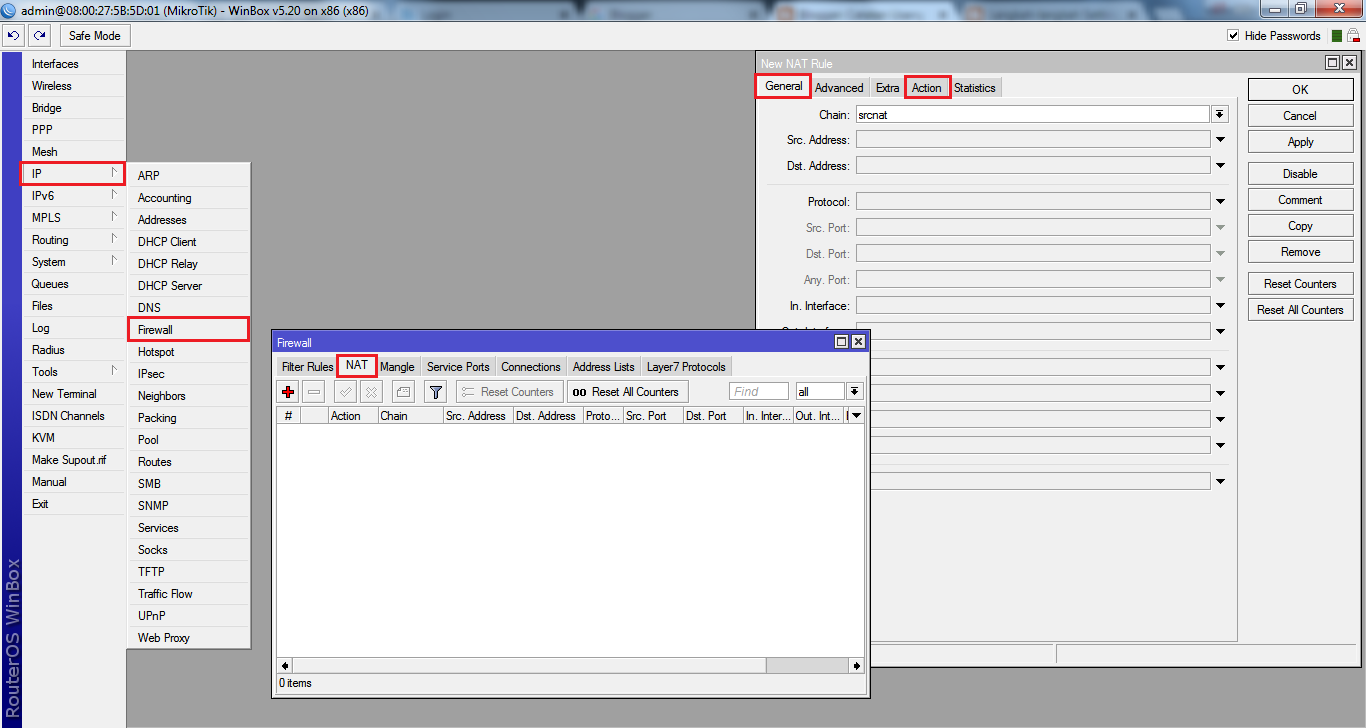This screenshot has width=1366, height=728.
Task: Select the NAT tab in Firewall window
Action: [x=357, y=366]
